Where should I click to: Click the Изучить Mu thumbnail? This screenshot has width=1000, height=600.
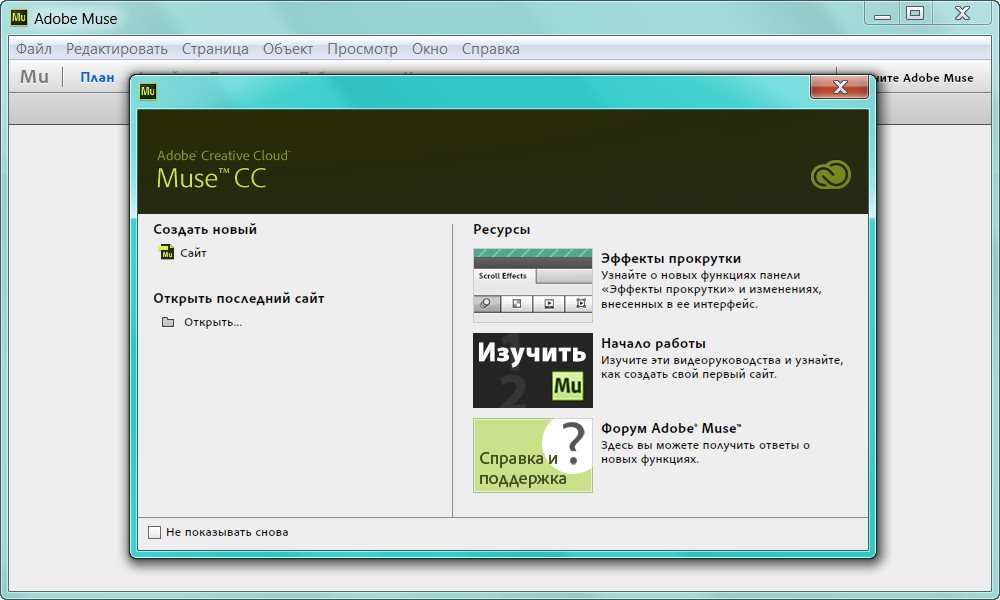[533, 370]
